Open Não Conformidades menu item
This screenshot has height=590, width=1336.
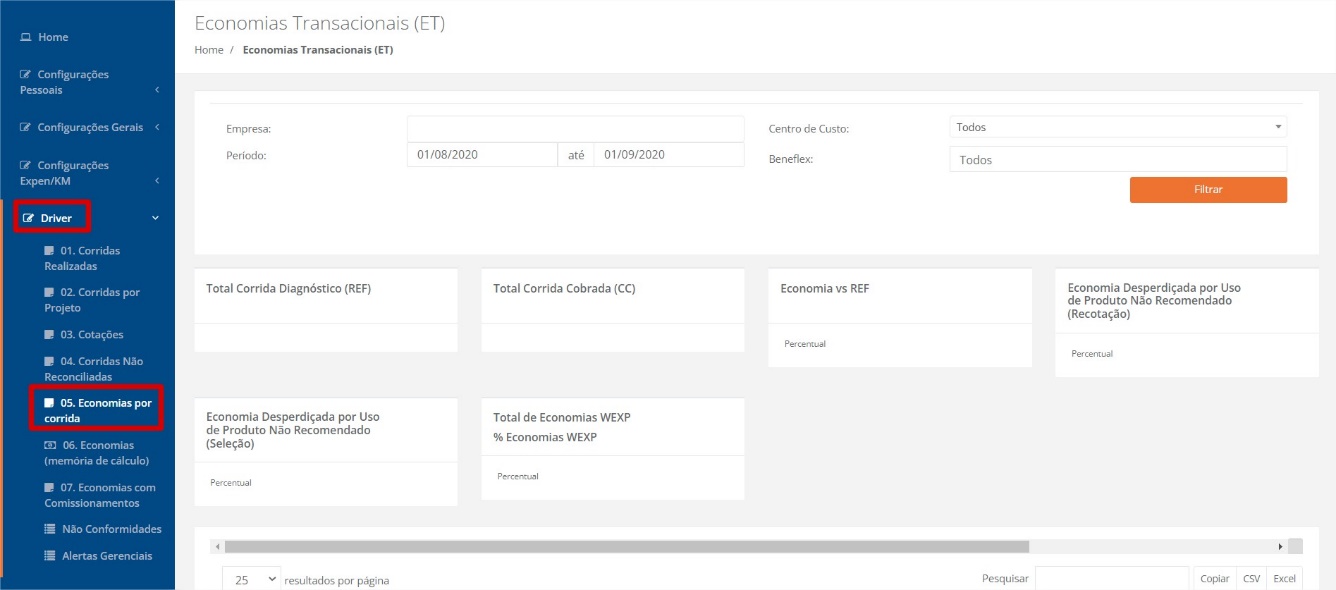click(x=103, y=529)
